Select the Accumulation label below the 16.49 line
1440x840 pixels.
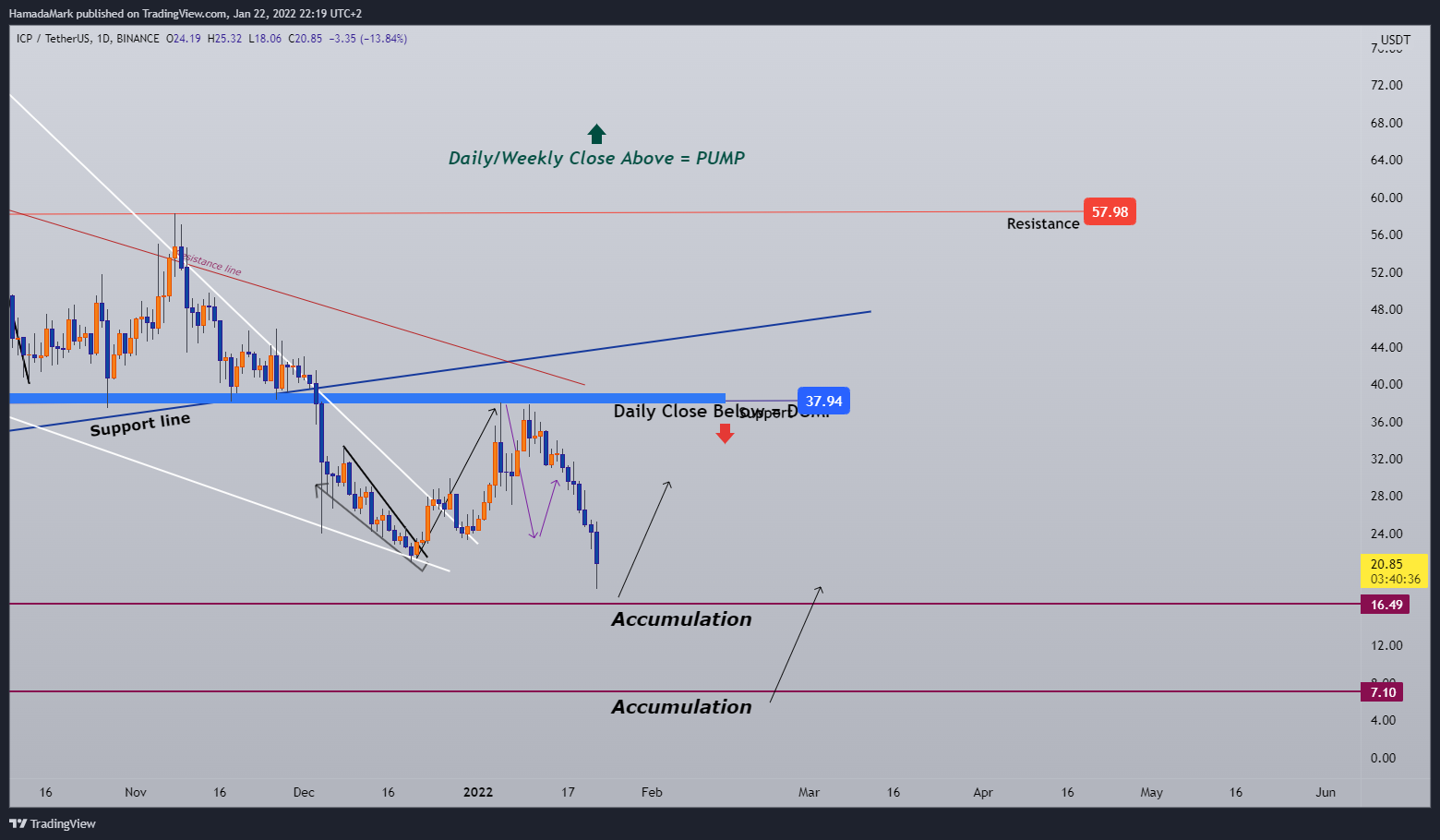tap(681, 619)
